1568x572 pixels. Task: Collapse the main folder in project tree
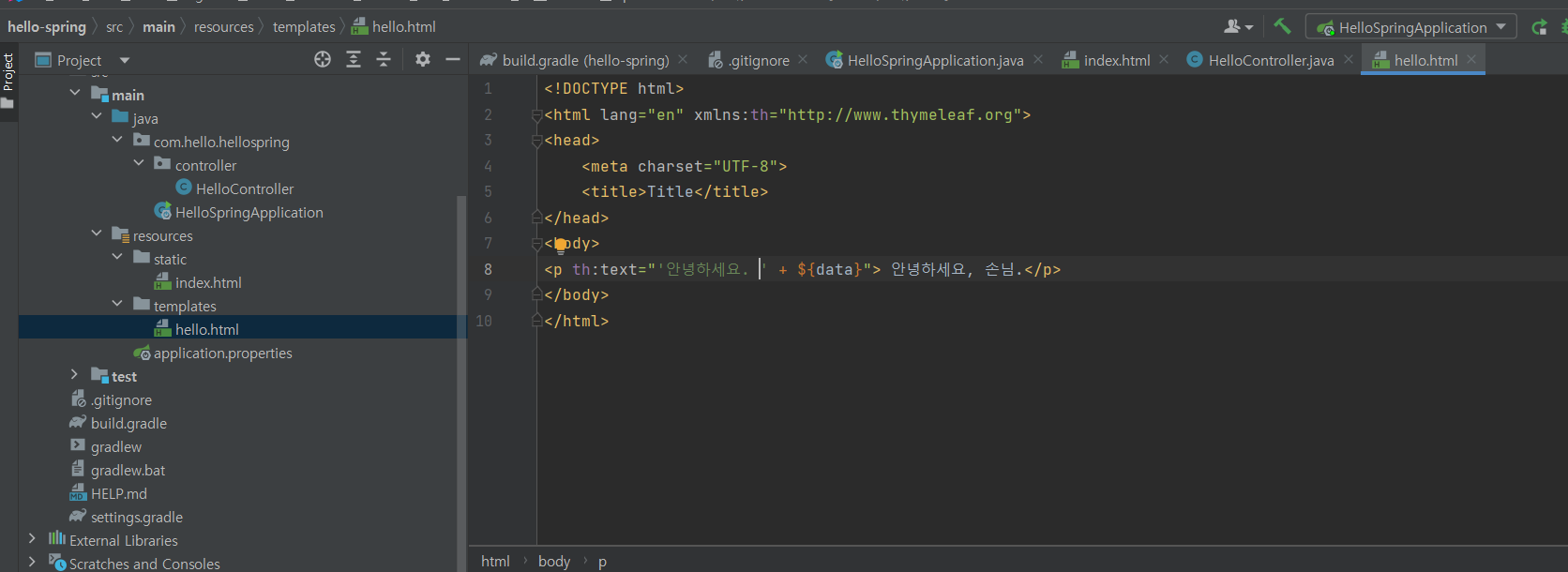pos(75,93)
